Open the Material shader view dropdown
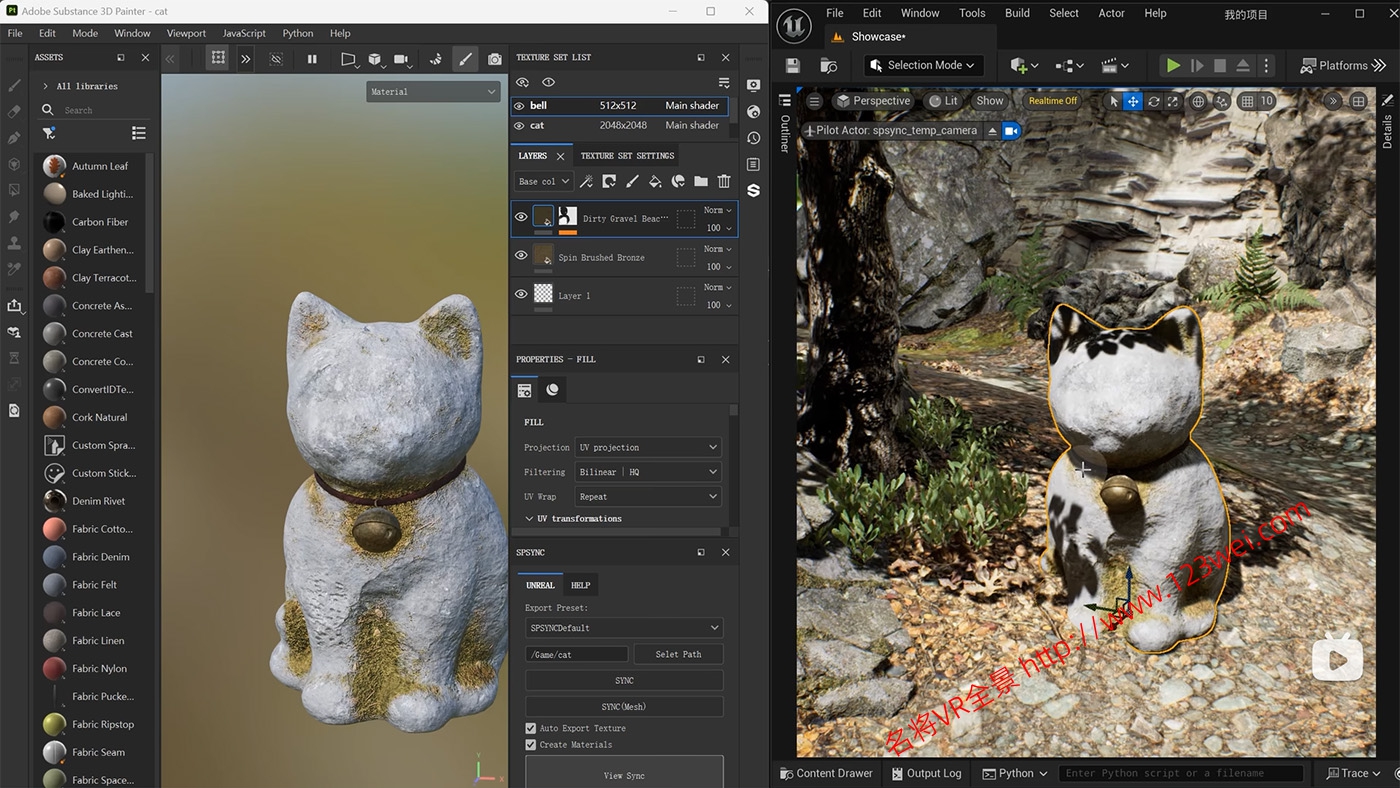 click(433, 91)
